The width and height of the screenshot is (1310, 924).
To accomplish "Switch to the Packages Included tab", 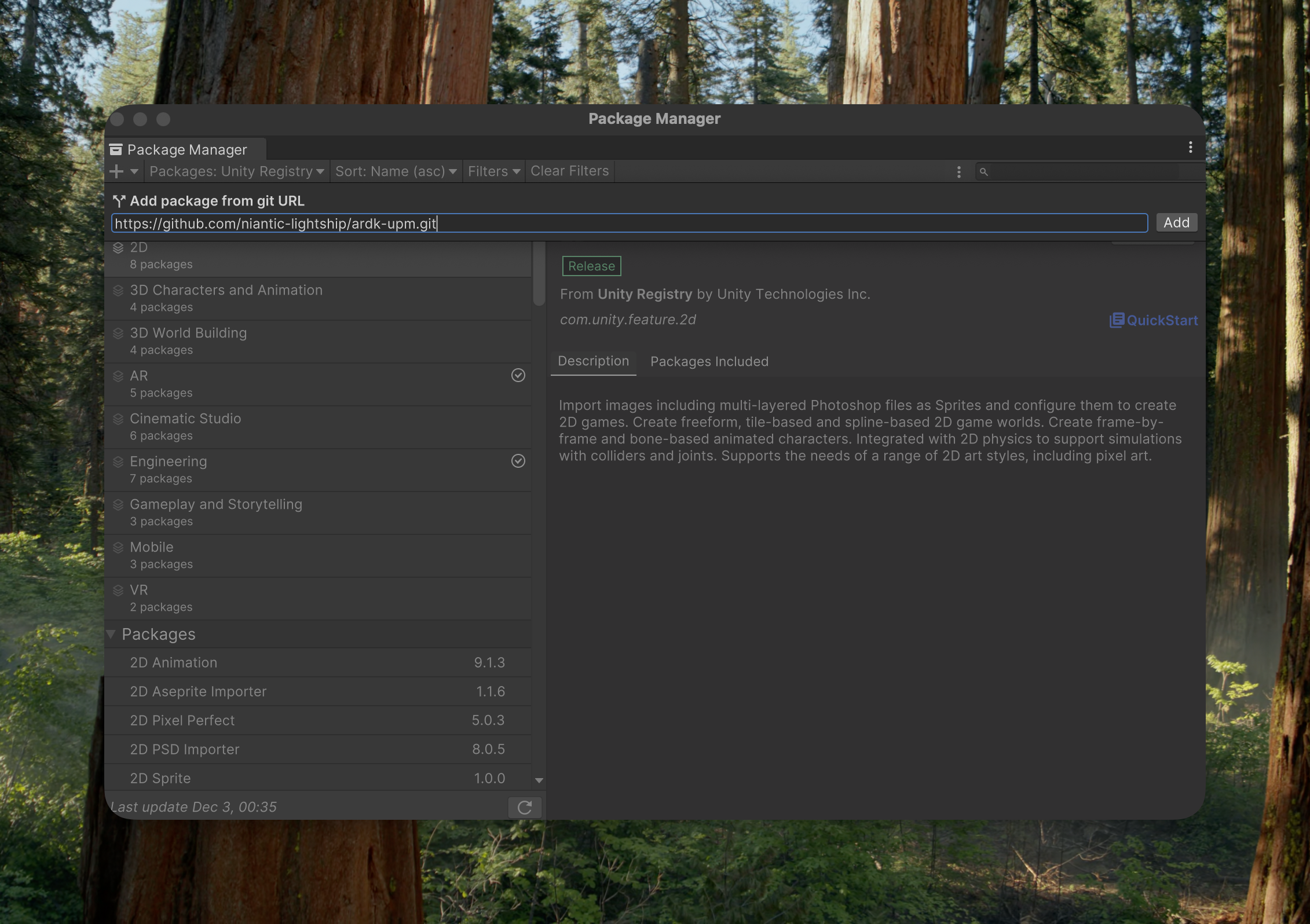I will tap(709, 362).
